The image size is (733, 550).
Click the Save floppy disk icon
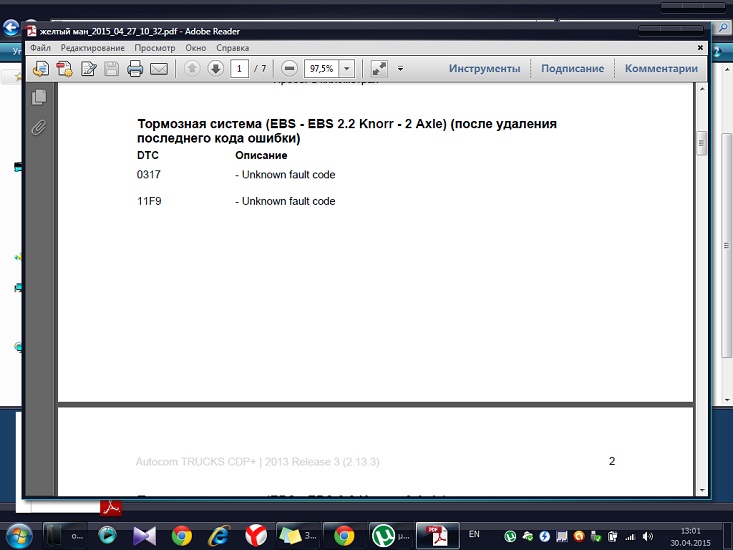[x=111, y=69]
